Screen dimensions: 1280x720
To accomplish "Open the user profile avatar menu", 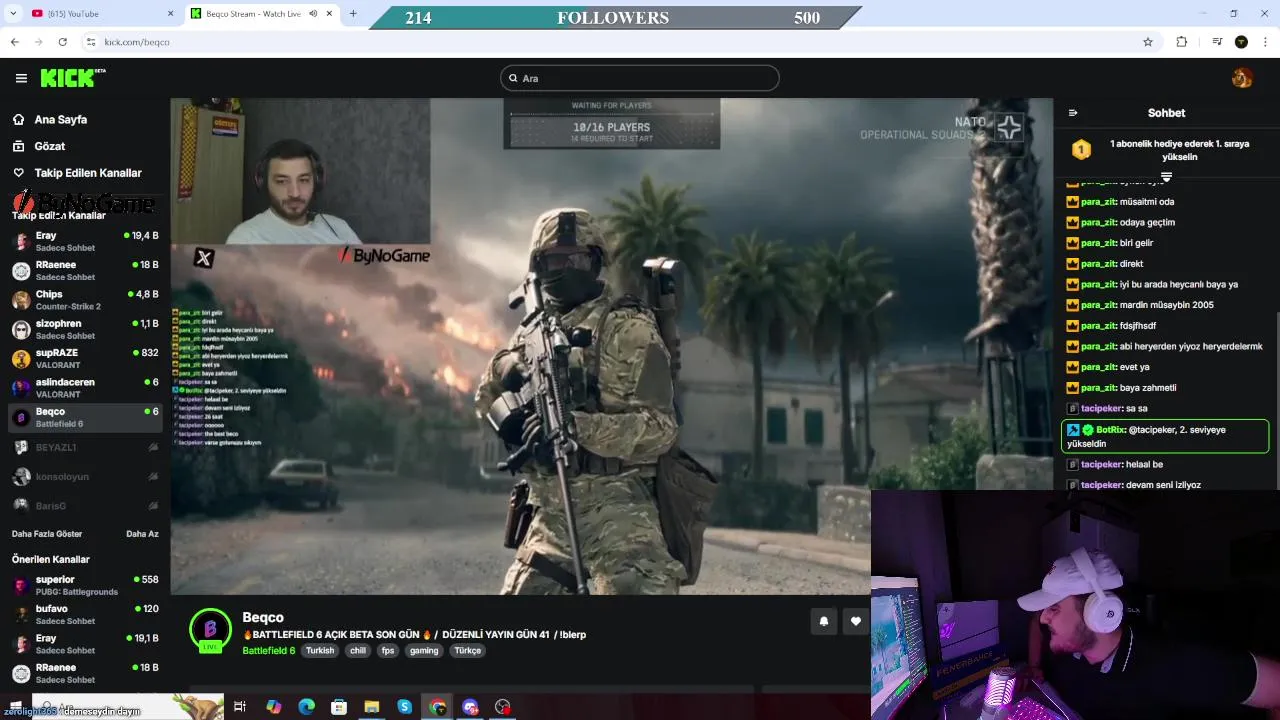I will point(1242,78).
